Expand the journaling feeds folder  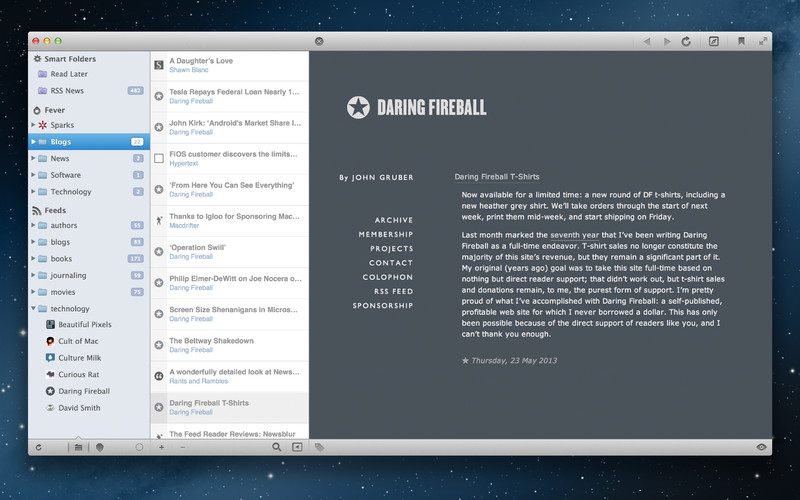coord(33,275)
